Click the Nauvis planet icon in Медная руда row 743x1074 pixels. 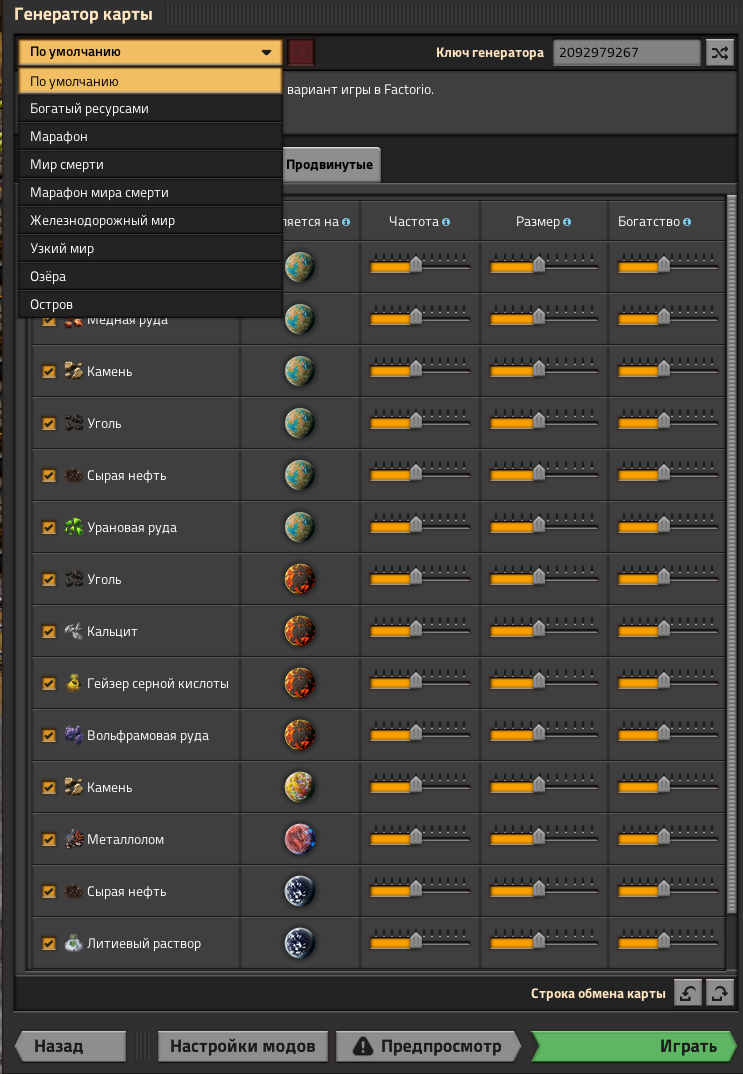[299, 319]
